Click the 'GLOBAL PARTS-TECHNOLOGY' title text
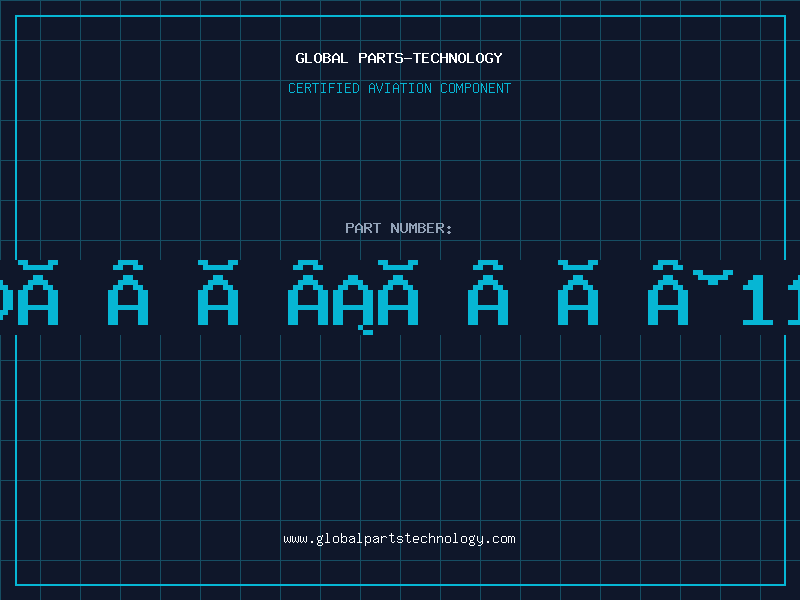This screenshot has width=800, height=600. (399, 58)
